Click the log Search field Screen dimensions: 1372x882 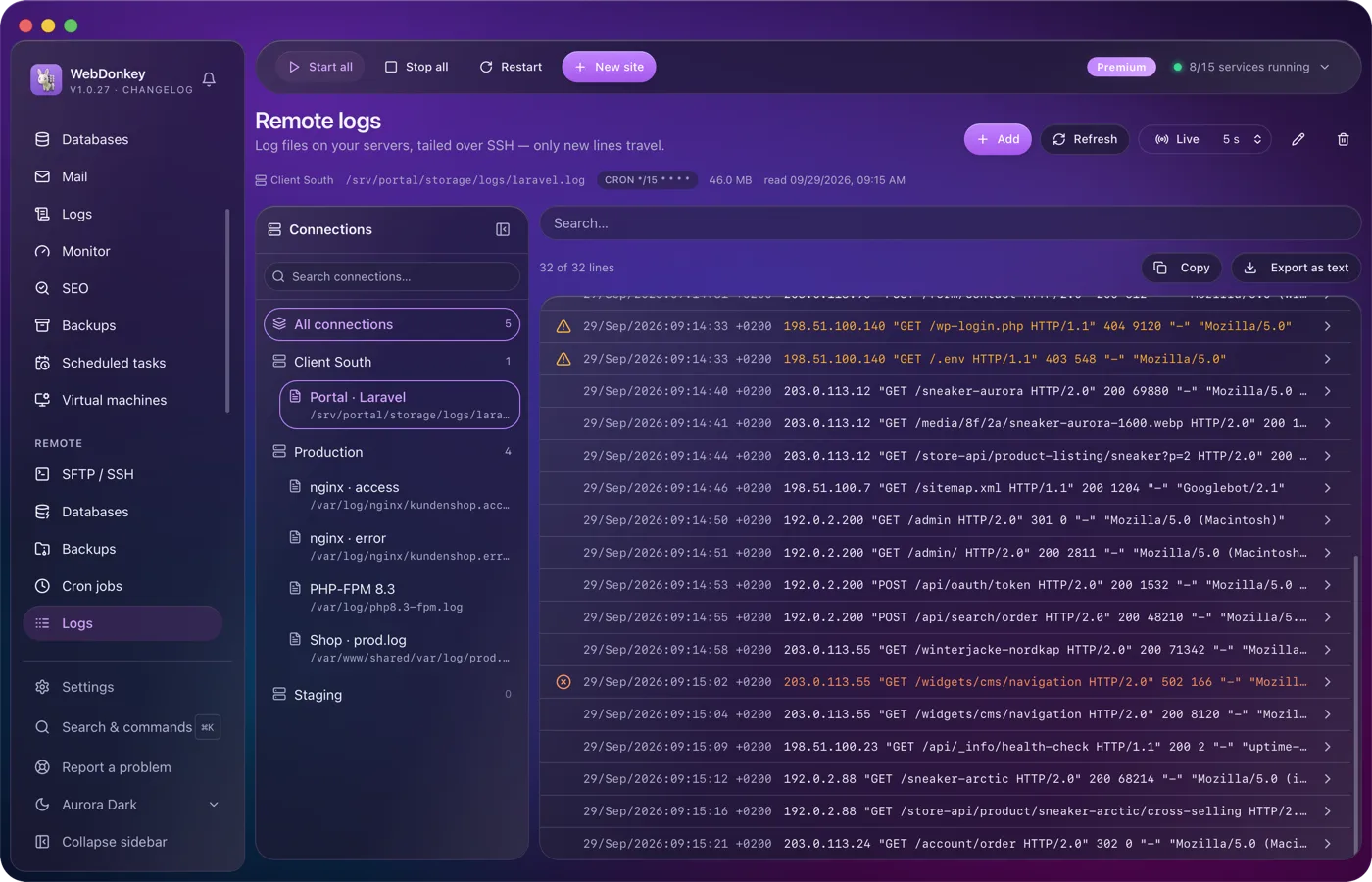tap(950, 223)
